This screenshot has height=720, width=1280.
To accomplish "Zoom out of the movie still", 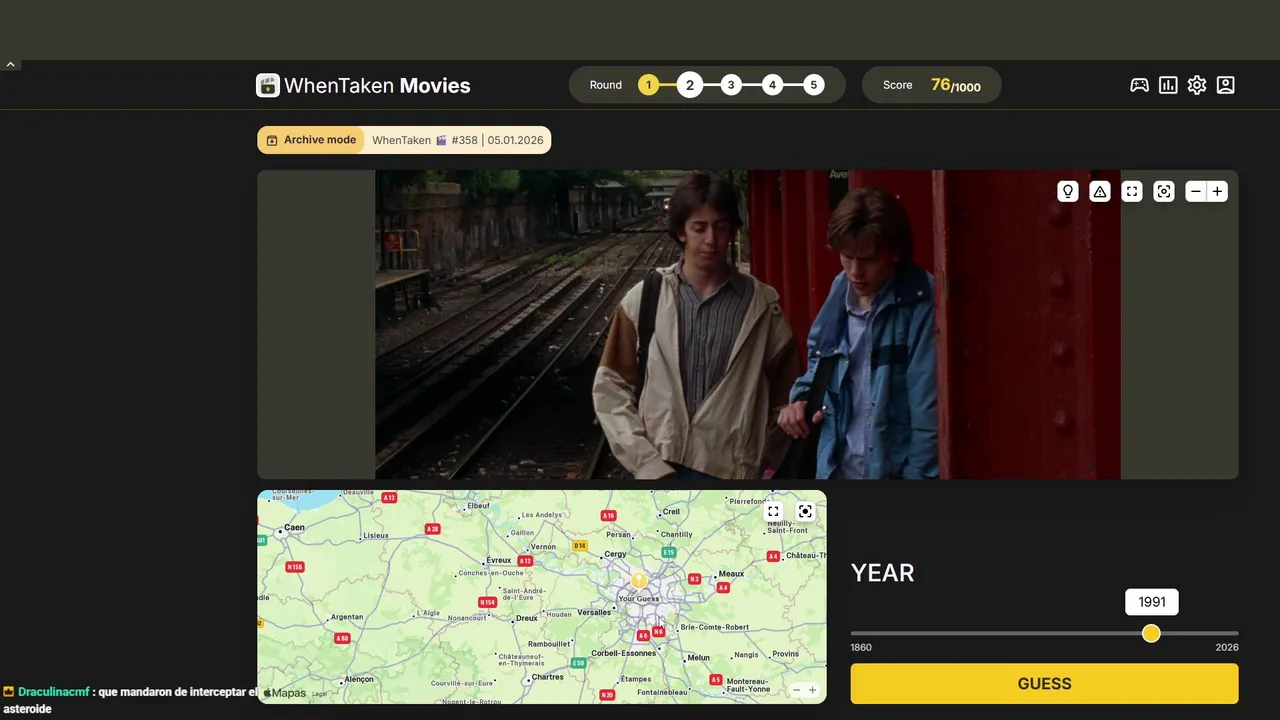I will tap(1196, 191).
